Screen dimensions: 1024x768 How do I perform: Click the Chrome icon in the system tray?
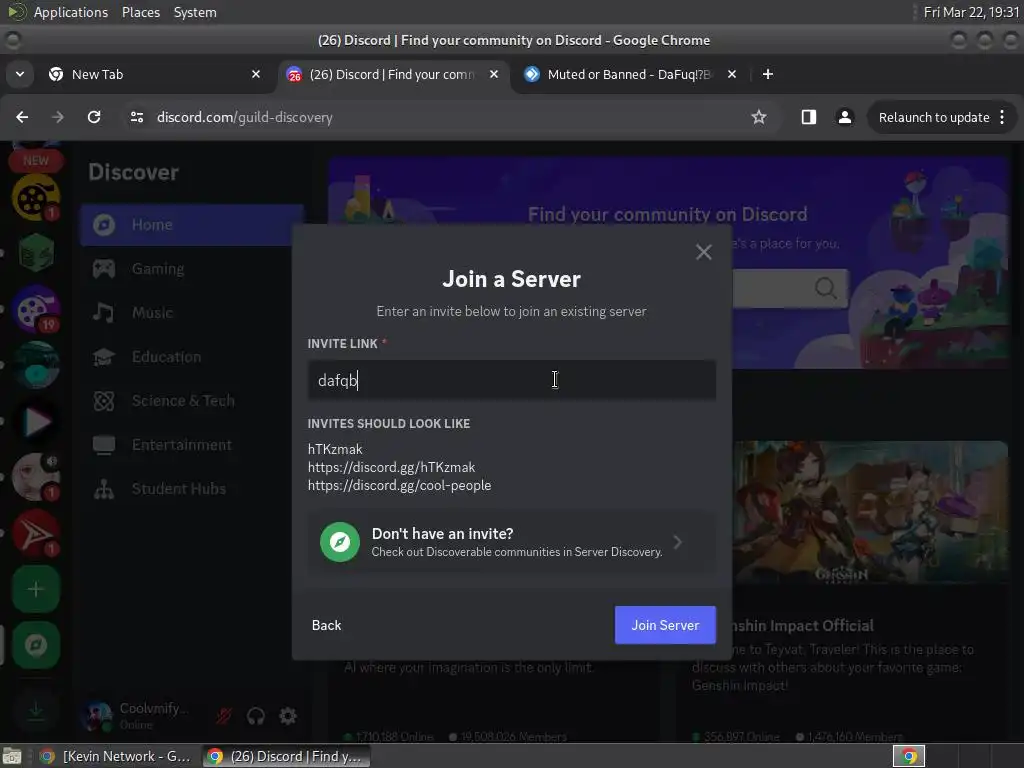(x=908, y=756)
